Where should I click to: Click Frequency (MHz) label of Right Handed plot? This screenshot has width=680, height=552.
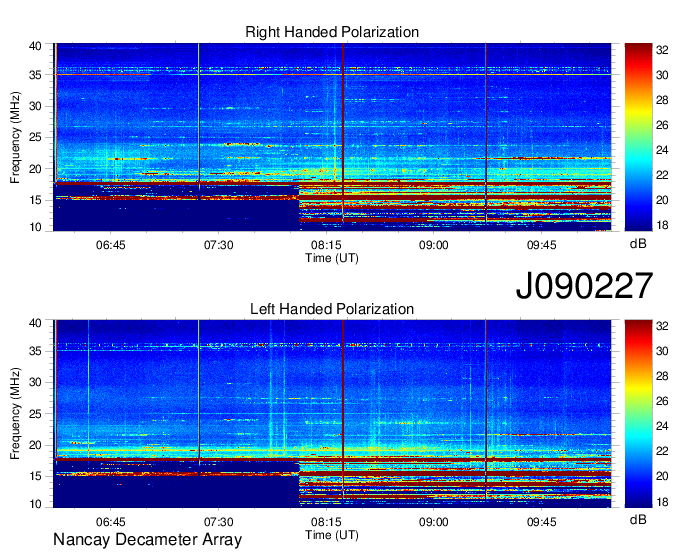click(15, 137)
